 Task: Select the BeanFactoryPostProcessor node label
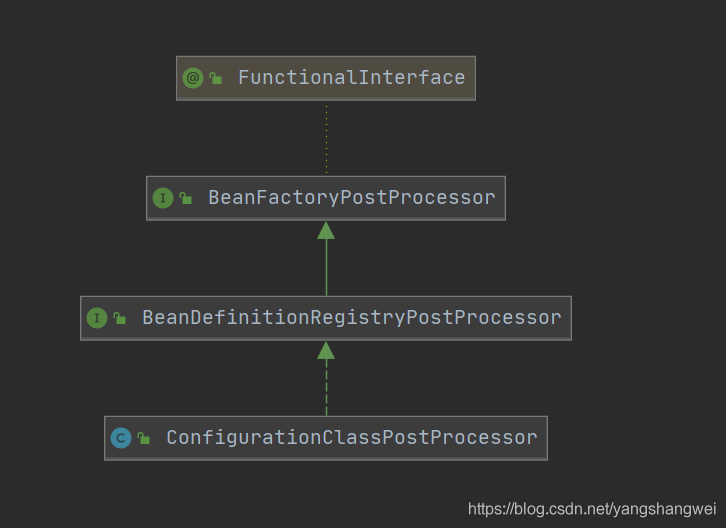tap(351, 198)
